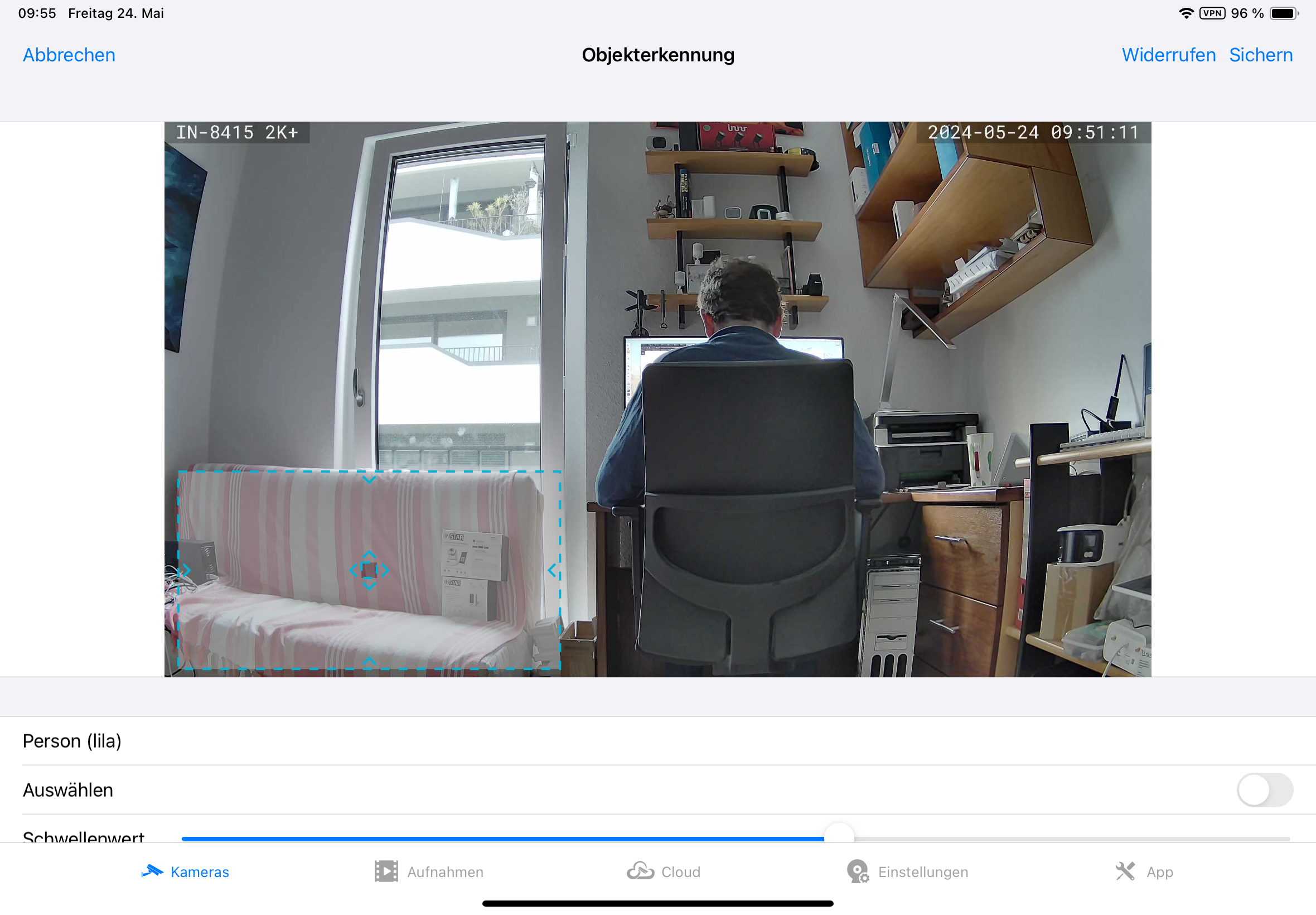Click the top edge resize chevron of selection

[369, 479]
